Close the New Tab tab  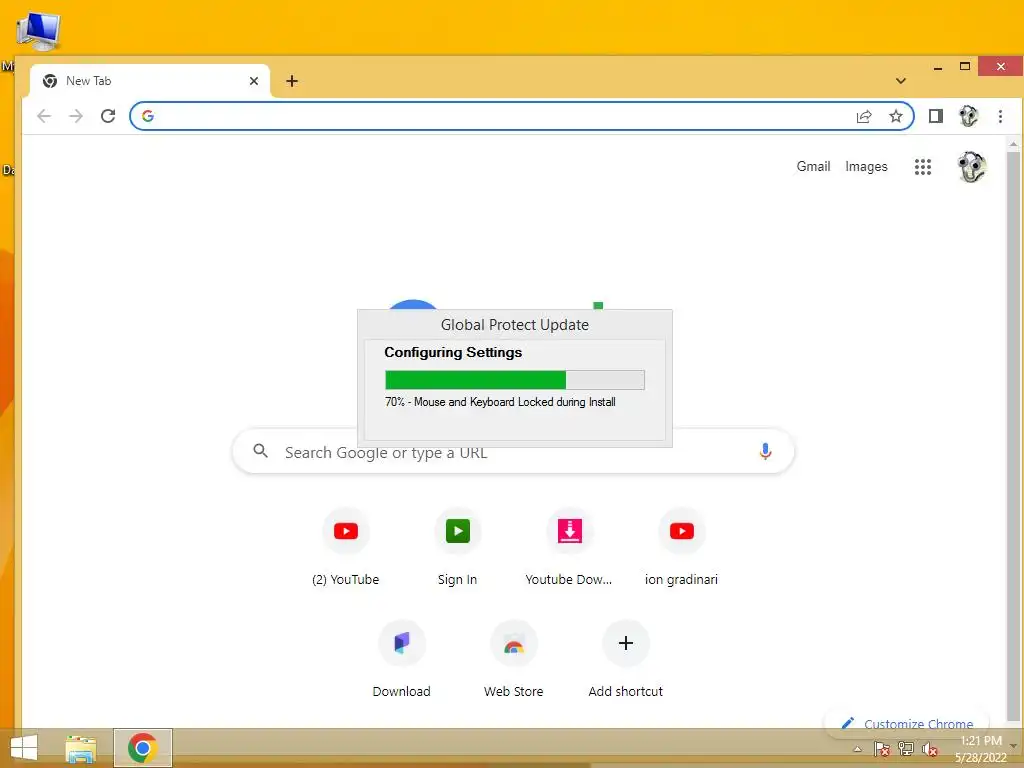(254, 81)
